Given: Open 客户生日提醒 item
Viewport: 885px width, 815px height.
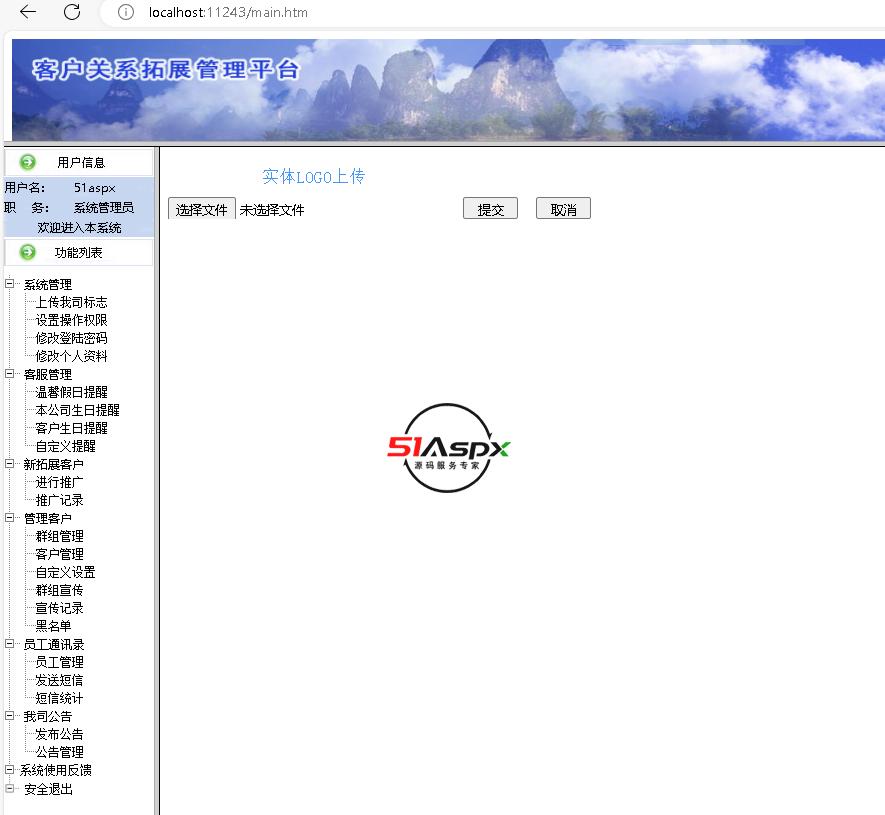Looking at the screenshot, I should pos(71,428).
